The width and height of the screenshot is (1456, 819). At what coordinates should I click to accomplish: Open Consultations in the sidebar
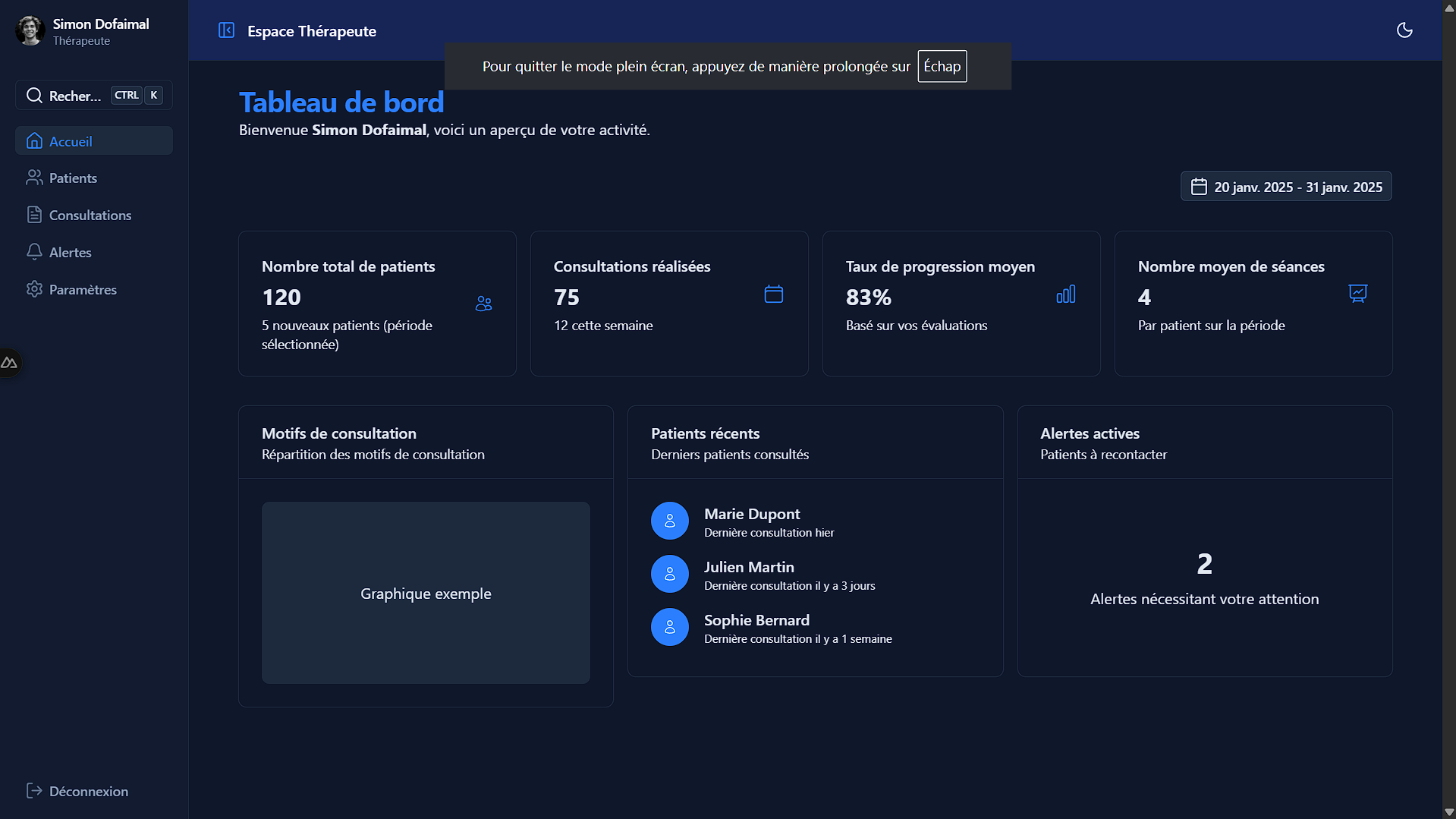(94, 215)
